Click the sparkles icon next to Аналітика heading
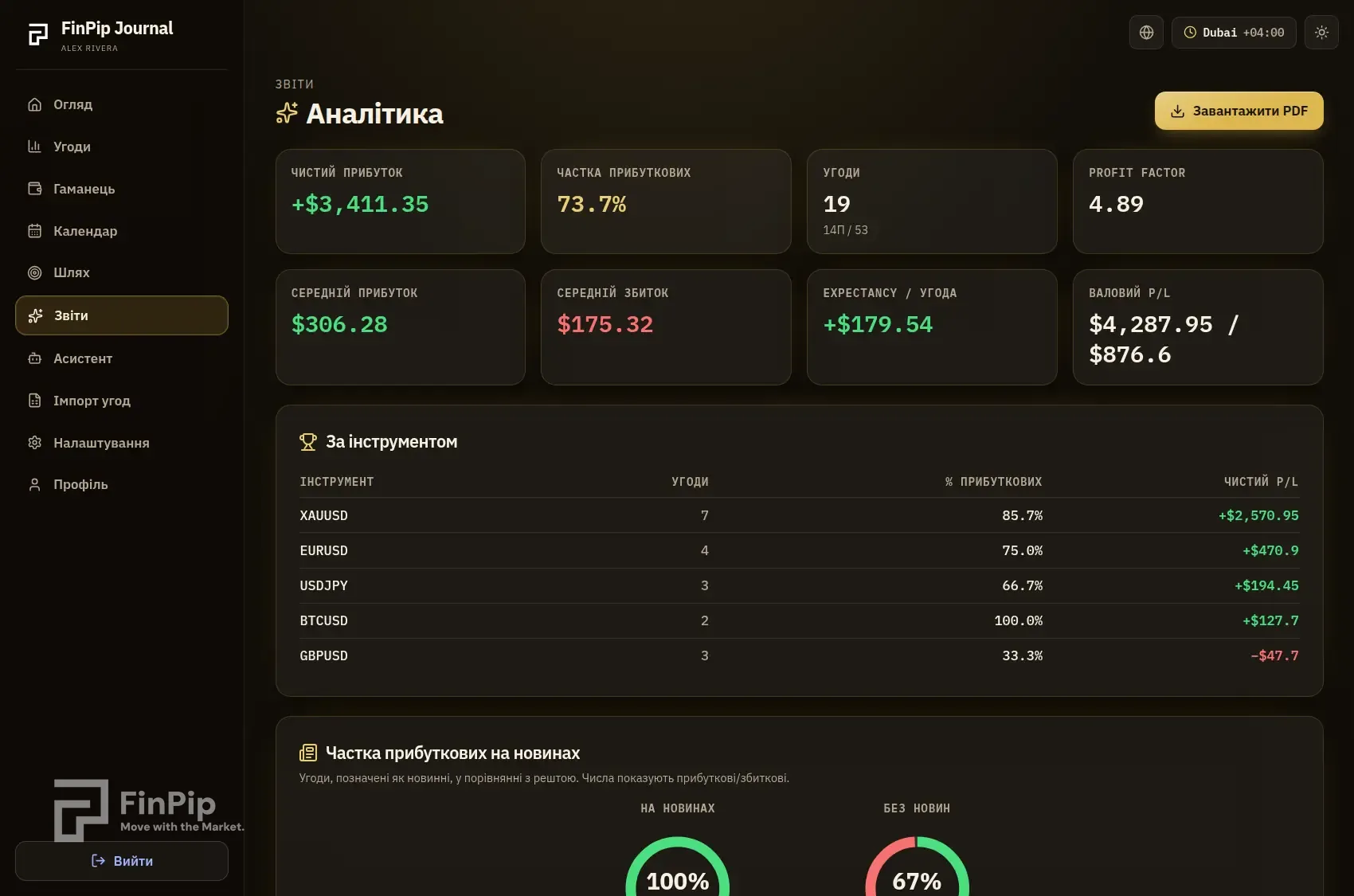1354x896 pixels. coord(287,114)
